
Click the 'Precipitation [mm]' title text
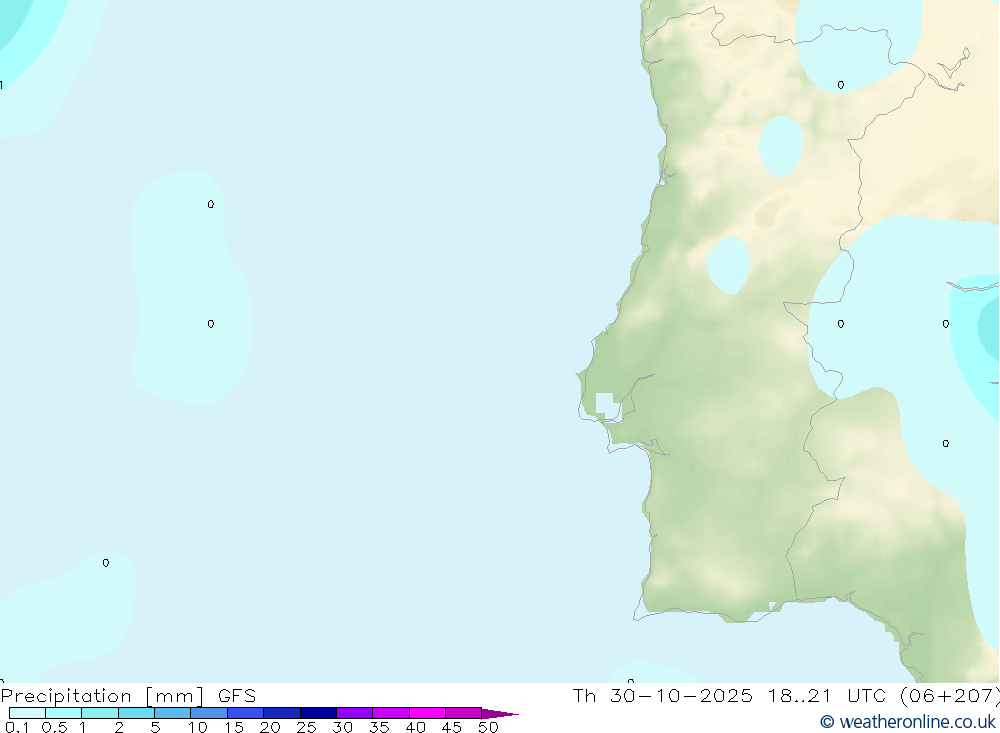102,696
